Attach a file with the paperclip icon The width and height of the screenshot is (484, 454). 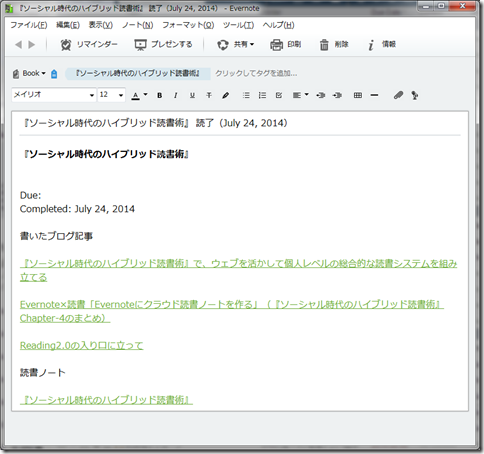[x=398, y=96]
